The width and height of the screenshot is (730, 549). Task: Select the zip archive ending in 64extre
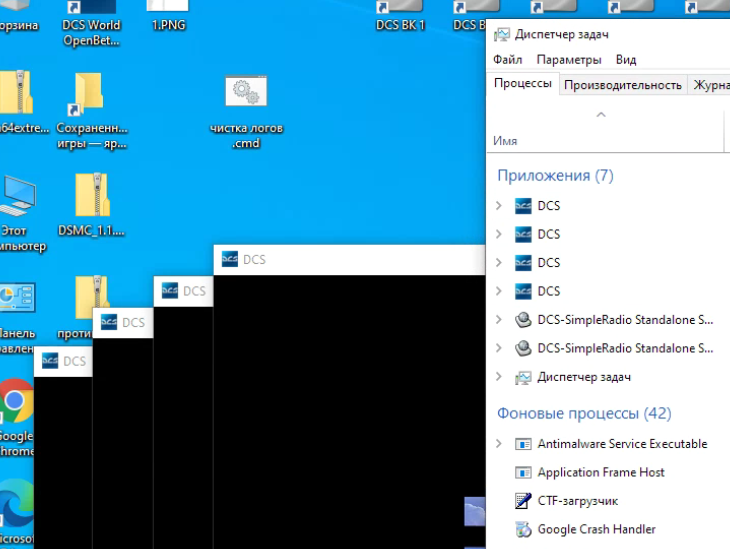pyautogui.click(x=22, y=102)
